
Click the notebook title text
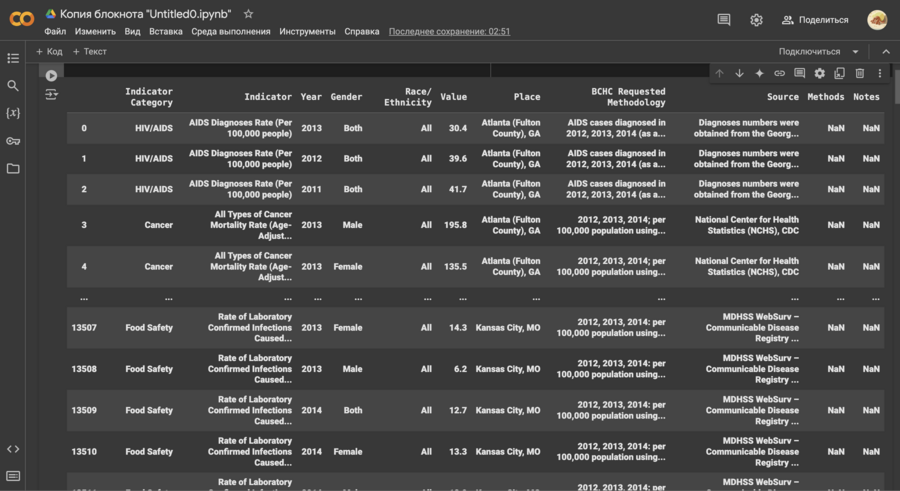(146, 14)
